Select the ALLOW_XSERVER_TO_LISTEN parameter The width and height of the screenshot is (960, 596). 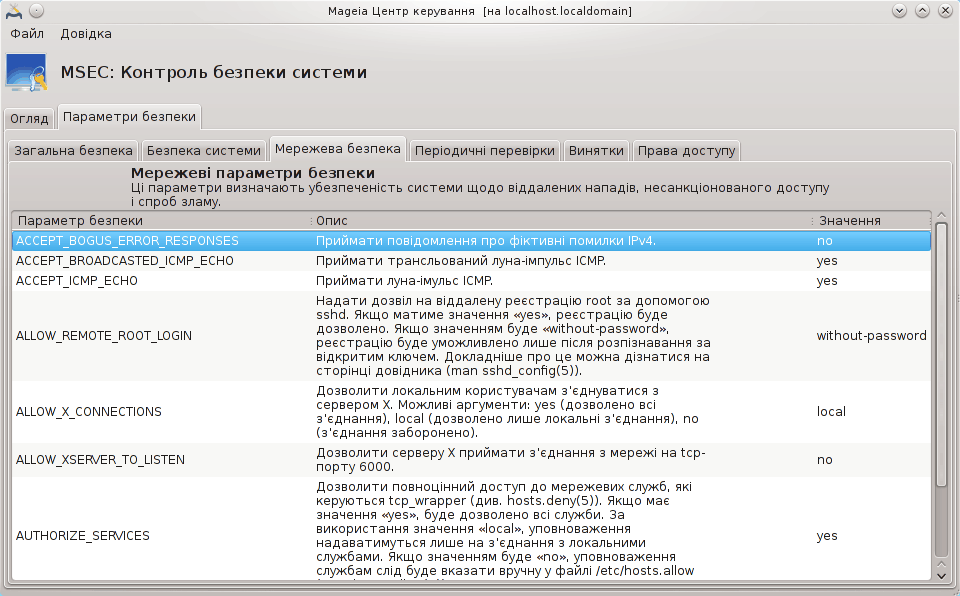click(100, 460)
